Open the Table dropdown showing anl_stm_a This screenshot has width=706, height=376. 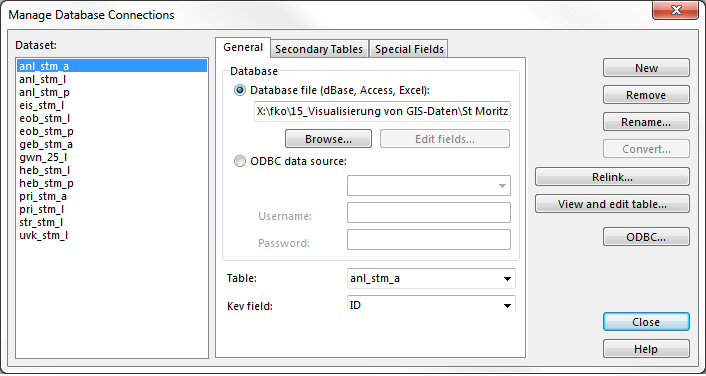[x=431, y=279]
